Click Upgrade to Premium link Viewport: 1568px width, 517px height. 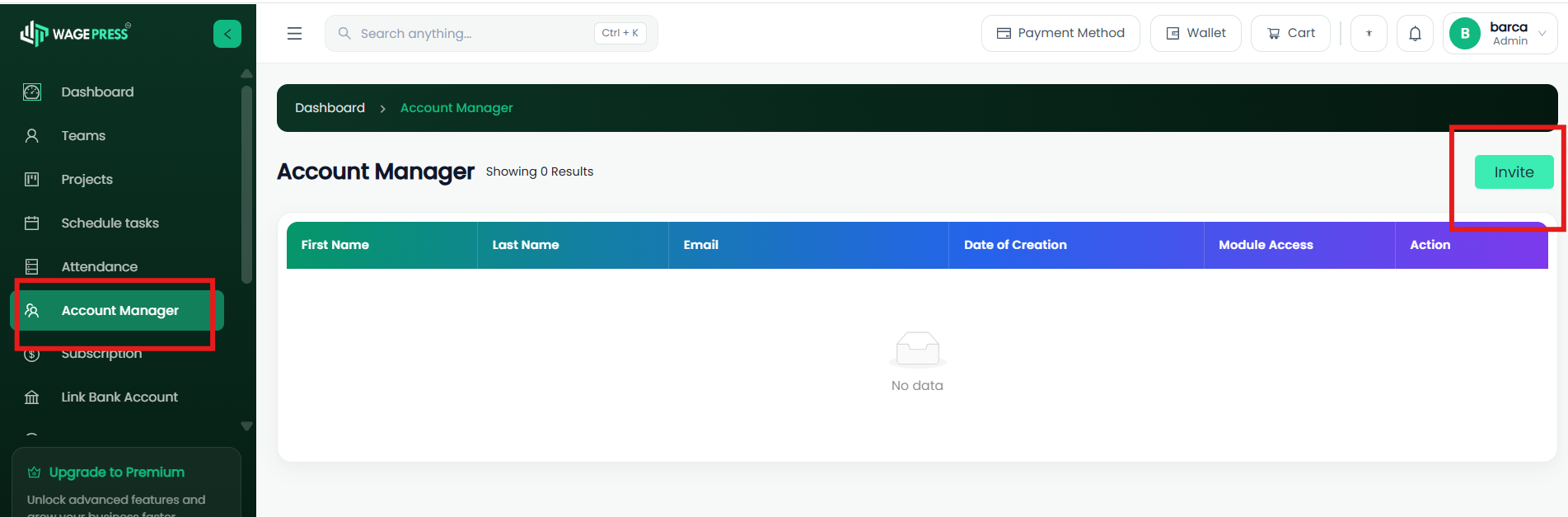click(117, 472)
